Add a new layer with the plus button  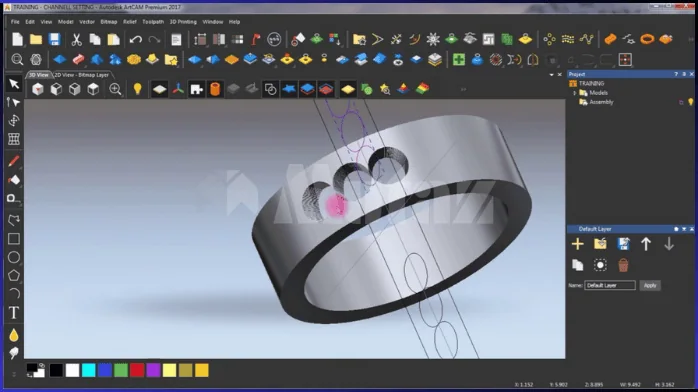coord(577,244)
